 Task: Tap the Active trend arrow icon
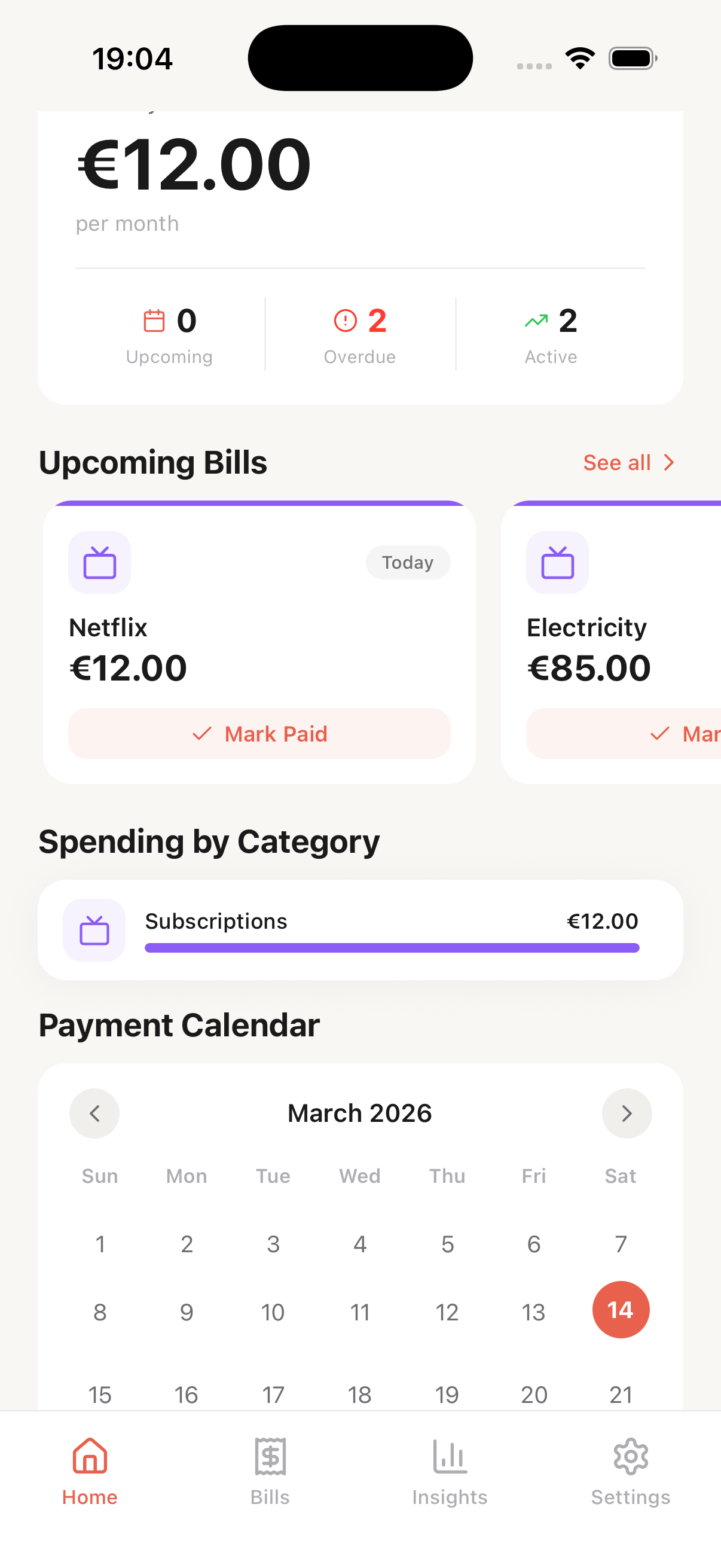click(536, 321)
